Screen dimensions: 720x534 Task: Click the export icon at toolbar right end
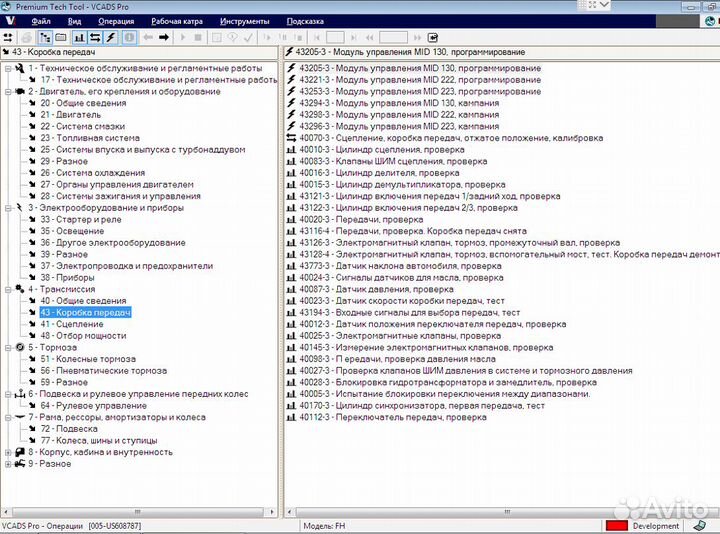tap(433, 38)
